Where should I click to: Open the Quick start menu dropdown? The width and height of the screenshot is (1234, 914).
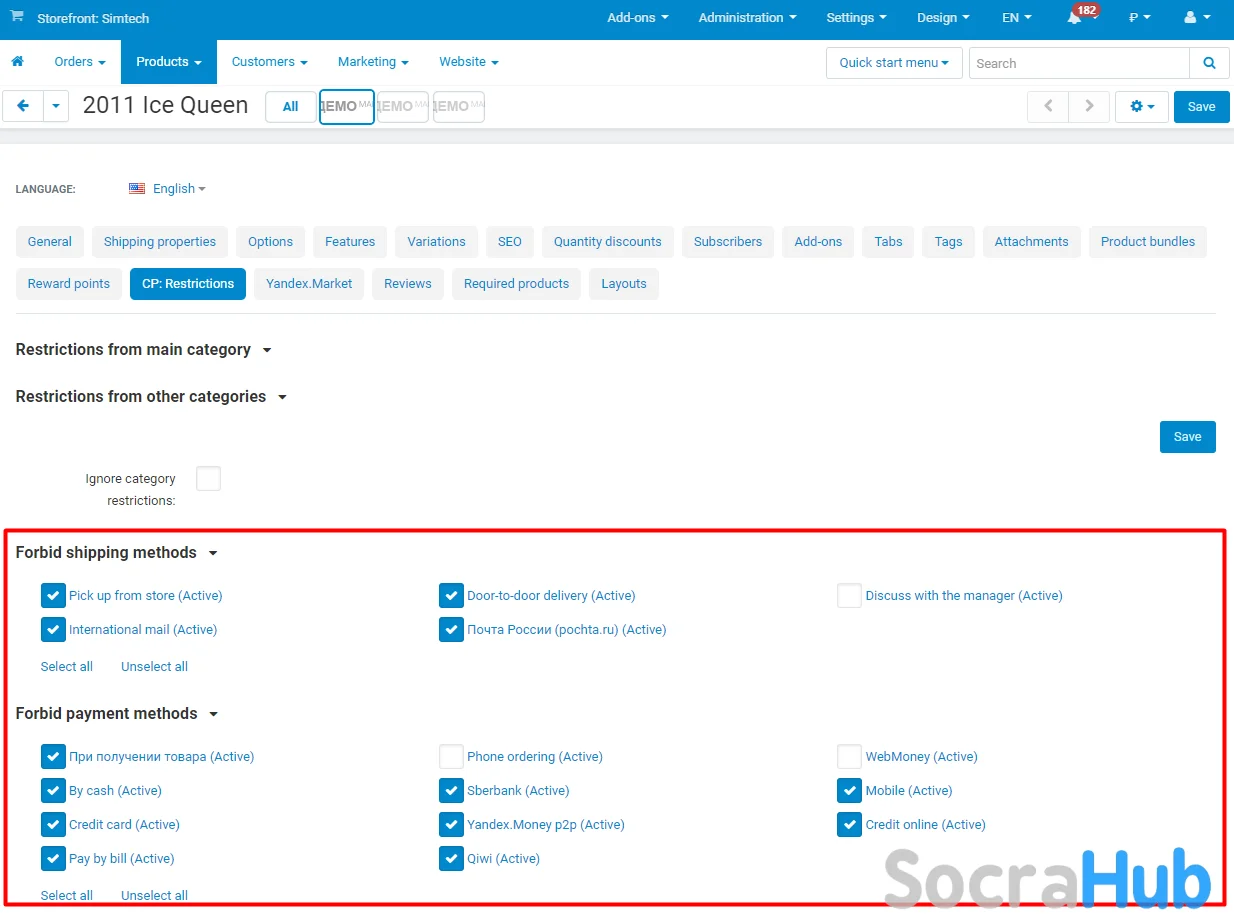(893, 63)
